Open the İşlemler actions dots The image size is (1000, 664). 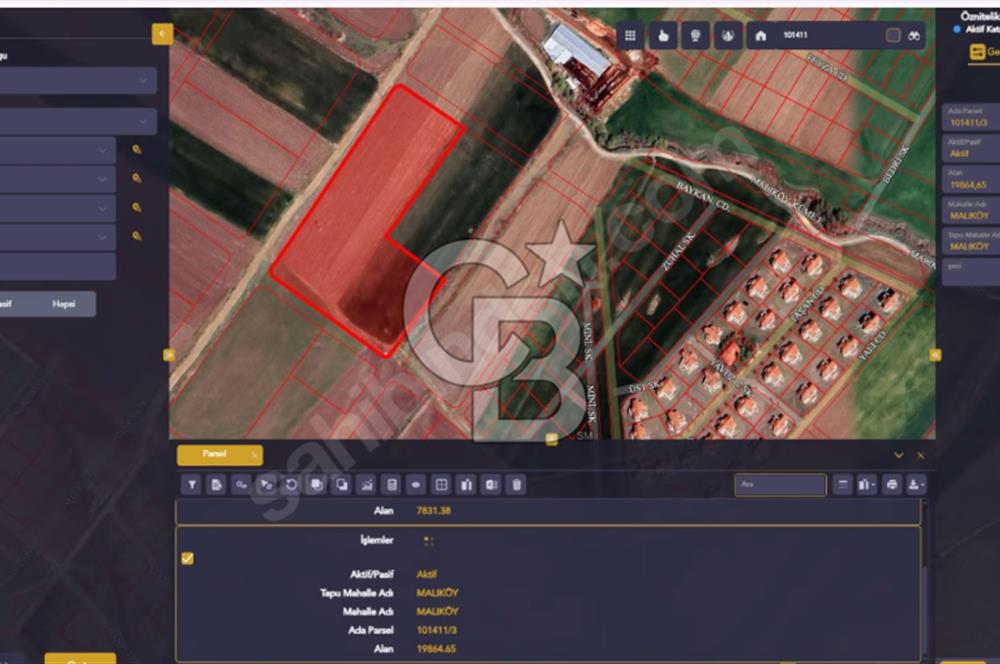[x=429, y=541]
